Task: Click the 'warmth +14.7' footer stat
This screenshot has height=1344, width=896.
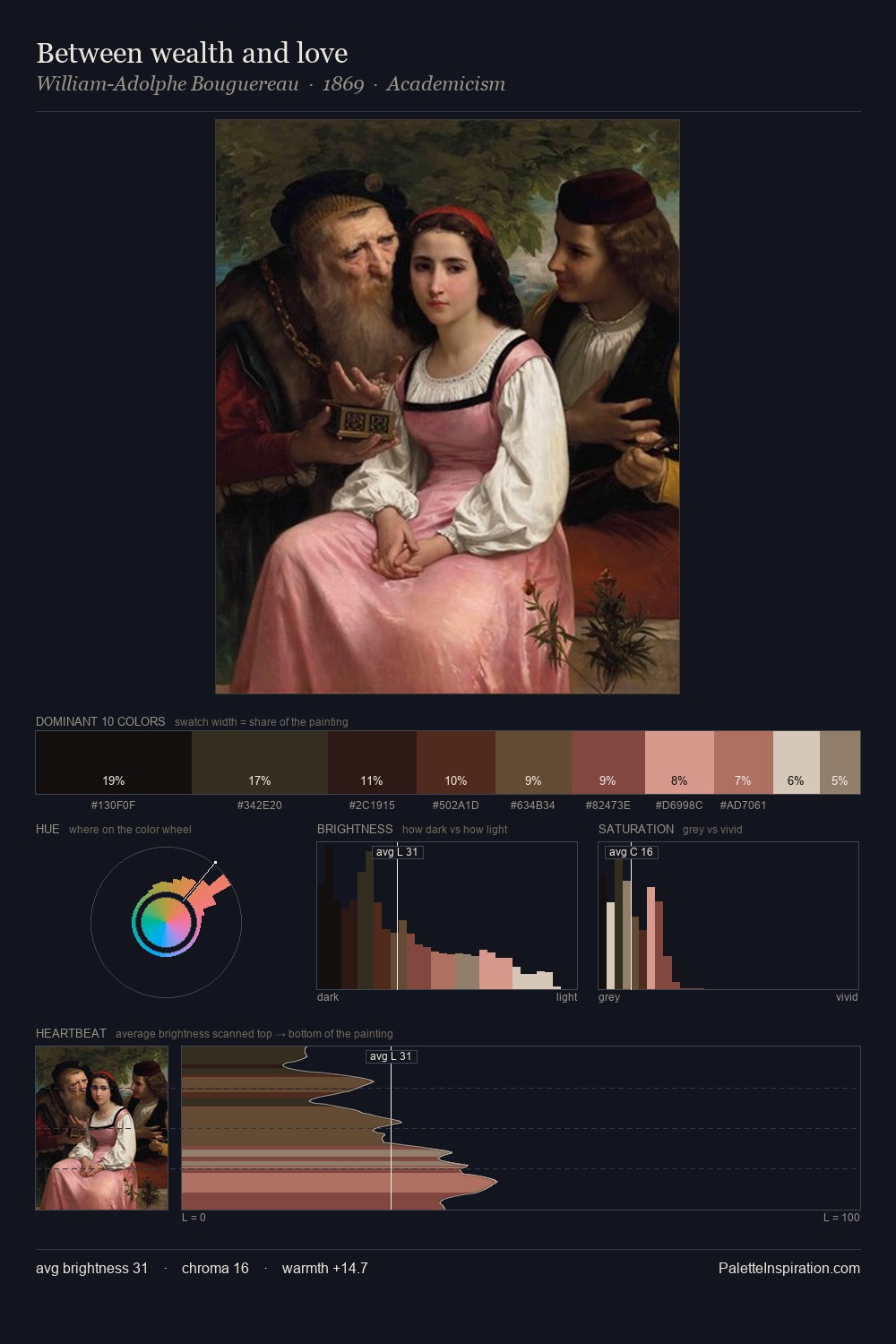Action: point(325,1268)
